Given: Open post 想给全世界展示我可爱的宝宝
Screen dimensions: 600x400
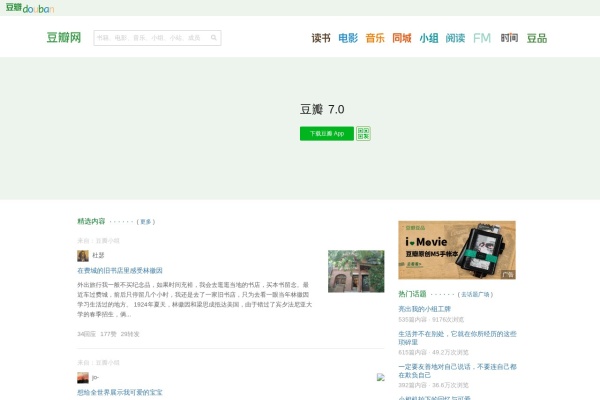Looking at the screenshot, I should [x=120, y=392].
